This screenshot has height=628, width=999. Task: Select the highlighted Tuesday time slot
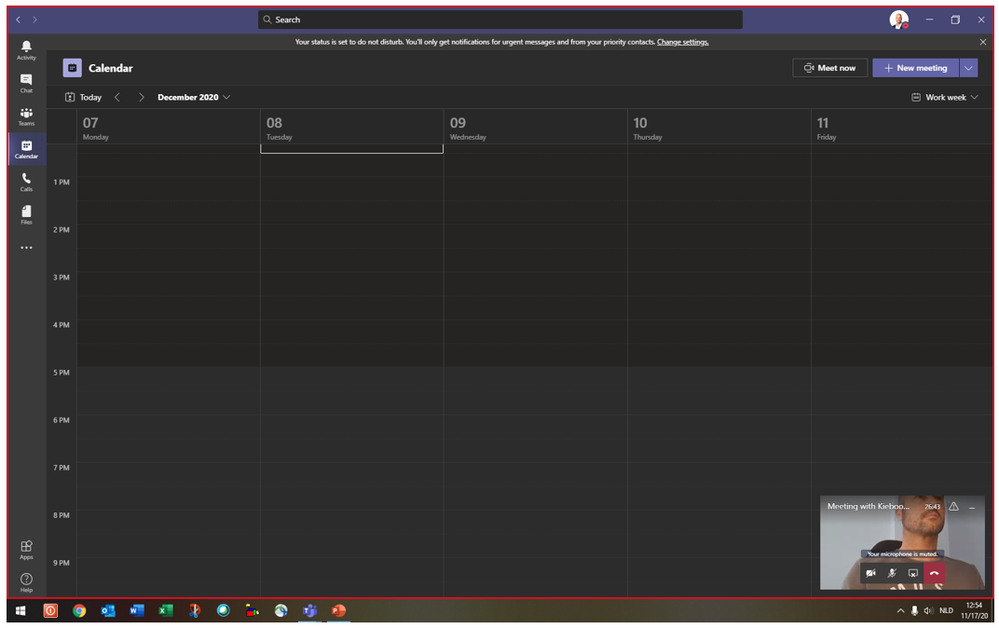click(x=352, y=149)
